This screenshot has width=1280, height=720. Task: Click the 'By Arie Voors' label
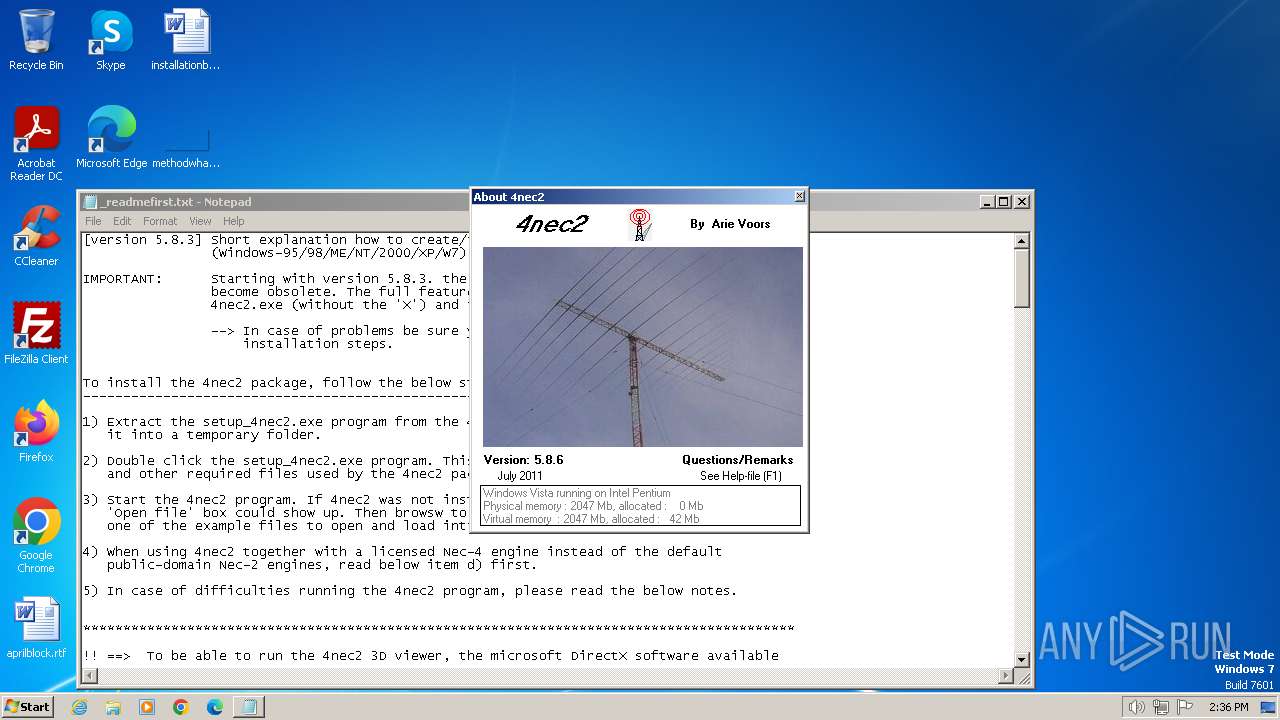coord(730,224)
